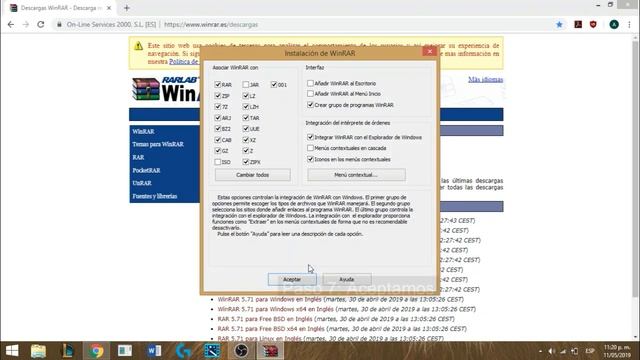Confirm installation with Aceptar
This screenshot has width=640, height=360.
click(292, 279)
